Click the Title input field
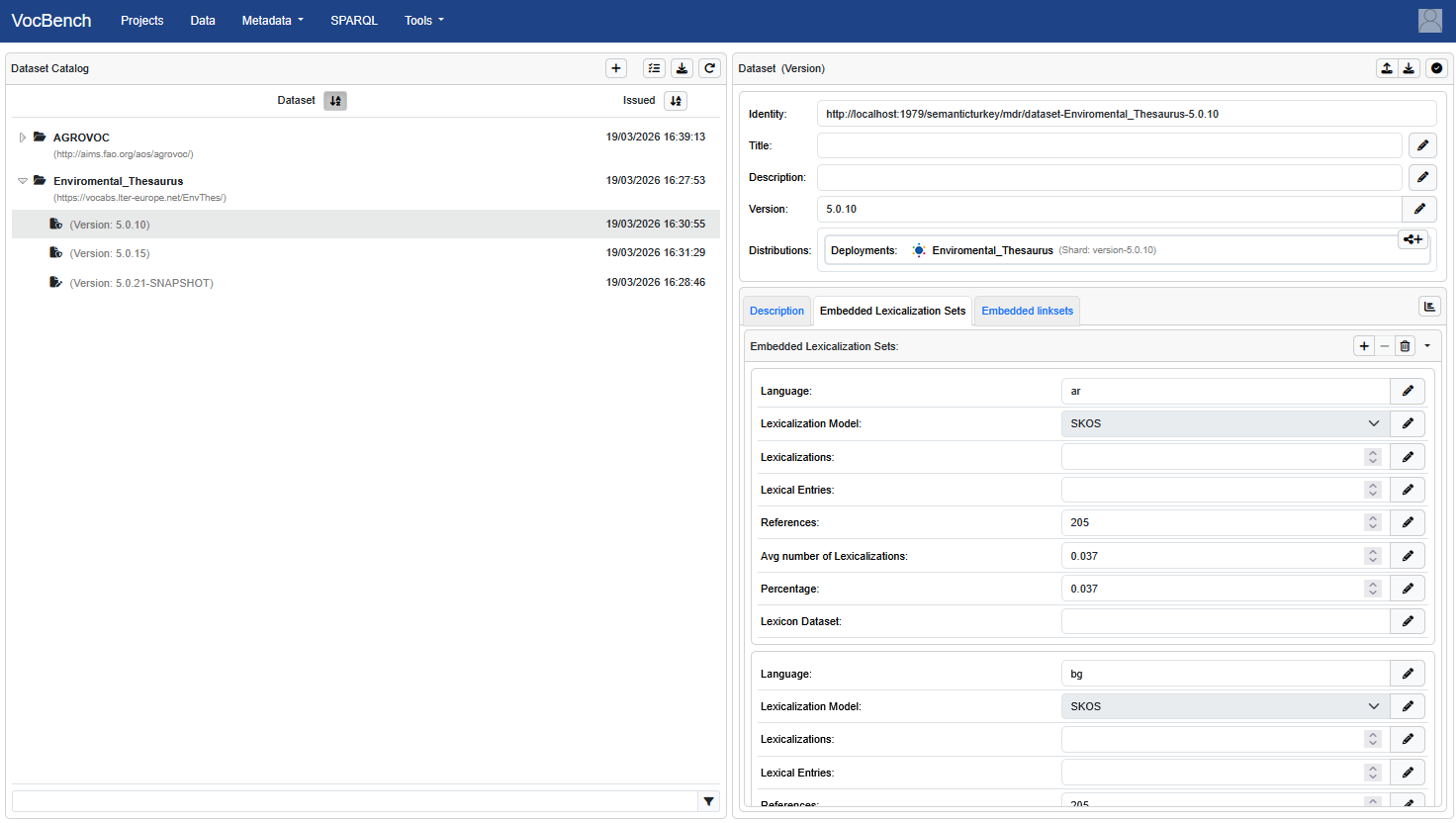Image resolution: width=1456 pixels, height=823 pixels. coord(1110,145)
